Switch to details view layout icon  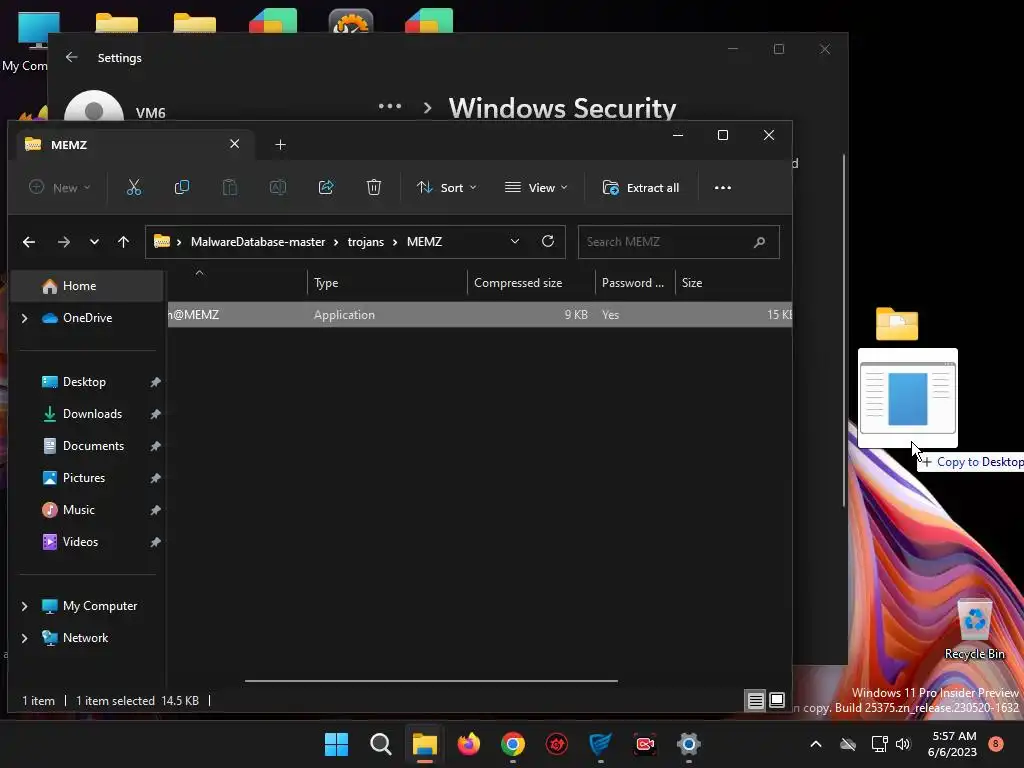[x=756, y=701]
